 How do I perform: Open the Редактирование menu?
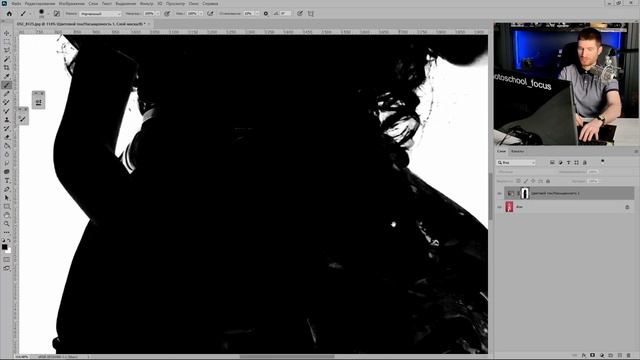pos(40,3)
